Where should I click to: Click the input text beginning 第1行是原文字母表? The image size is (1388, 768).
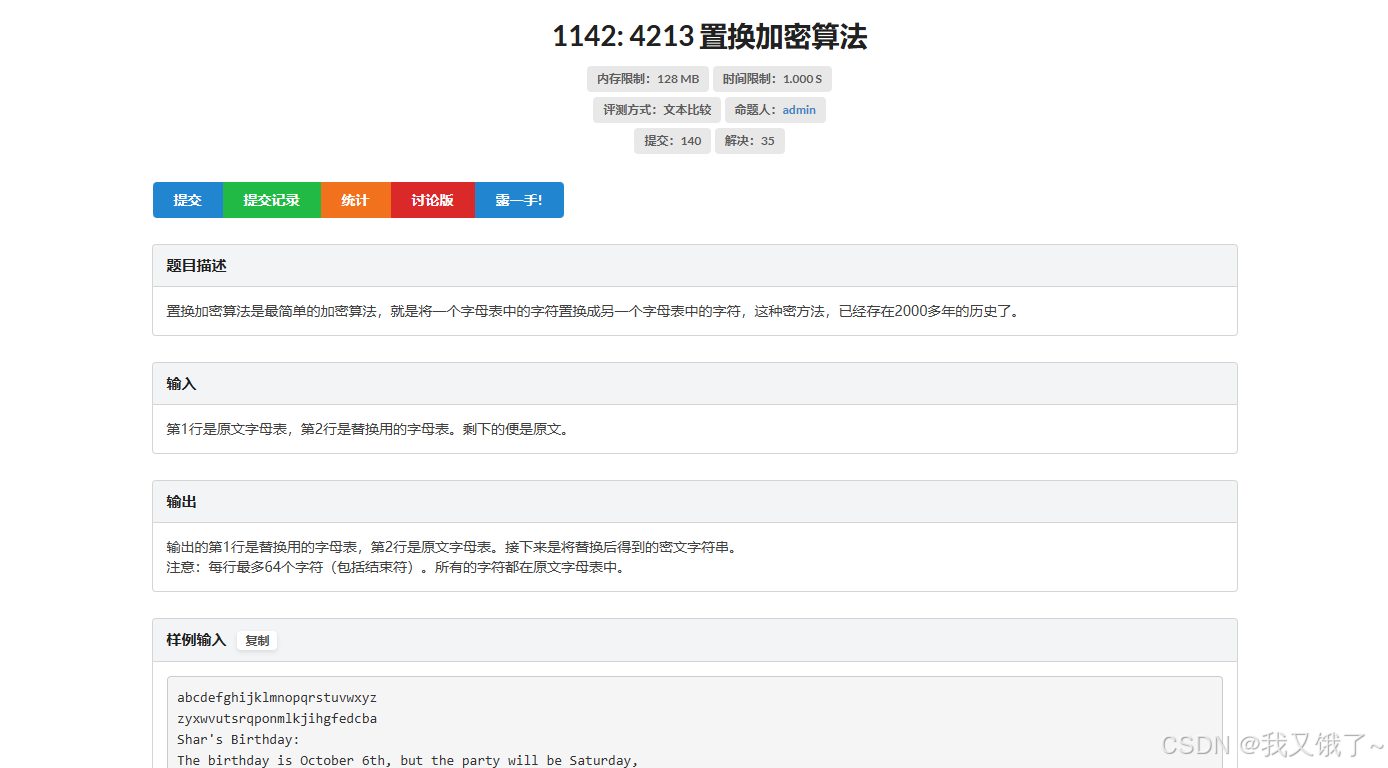tap(367, 429)
